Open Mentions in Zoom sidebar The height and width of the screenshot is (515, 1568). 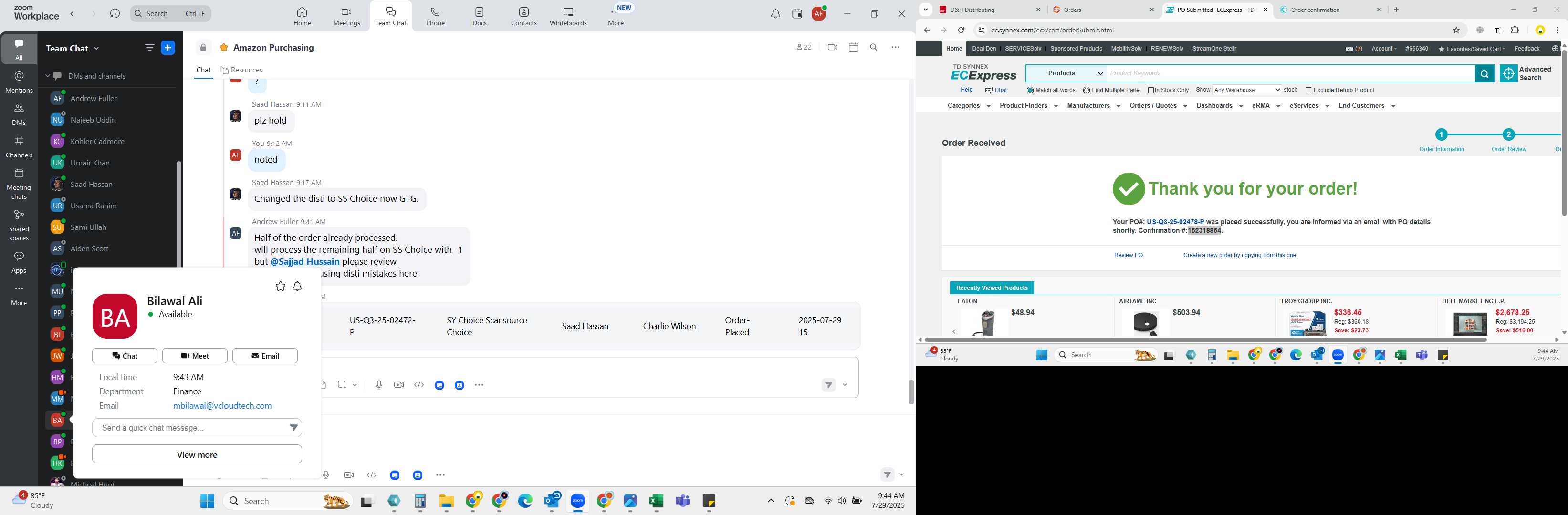point(19,82)
